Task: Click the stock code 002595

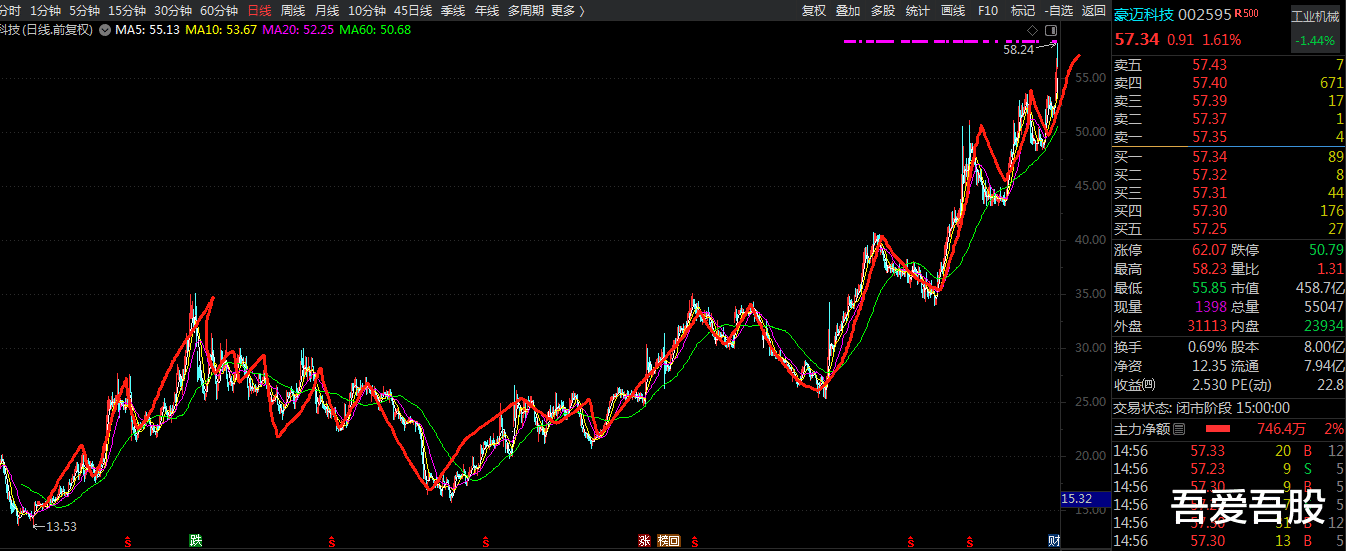Action: pos(1204,15)
